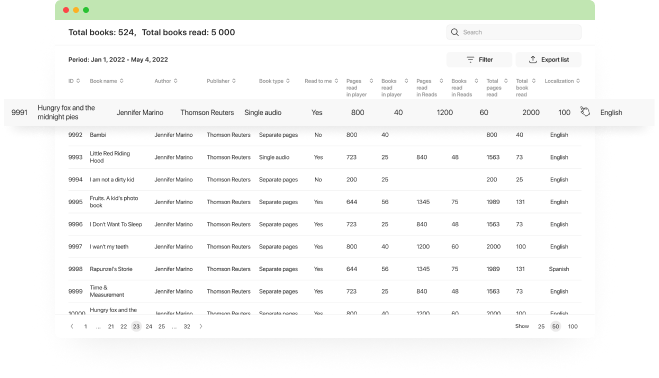Click ID 9992 cell
Image resolution: width=659 pixels, height=378 pixels.
pyautogui.click(x=75, y=135)
